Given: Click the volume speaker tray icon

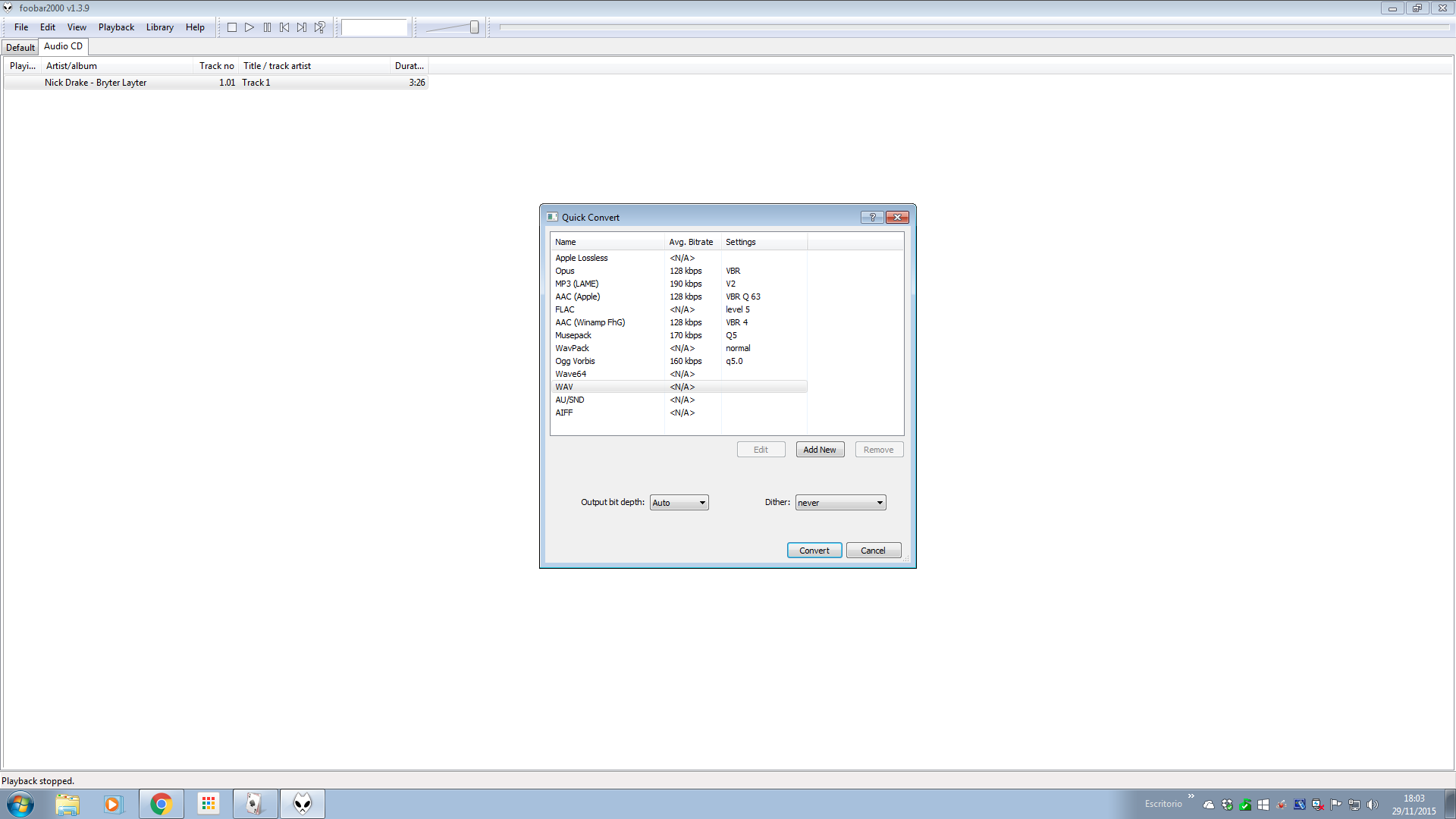Looking at the screenshot, I should coord(1373,805).
